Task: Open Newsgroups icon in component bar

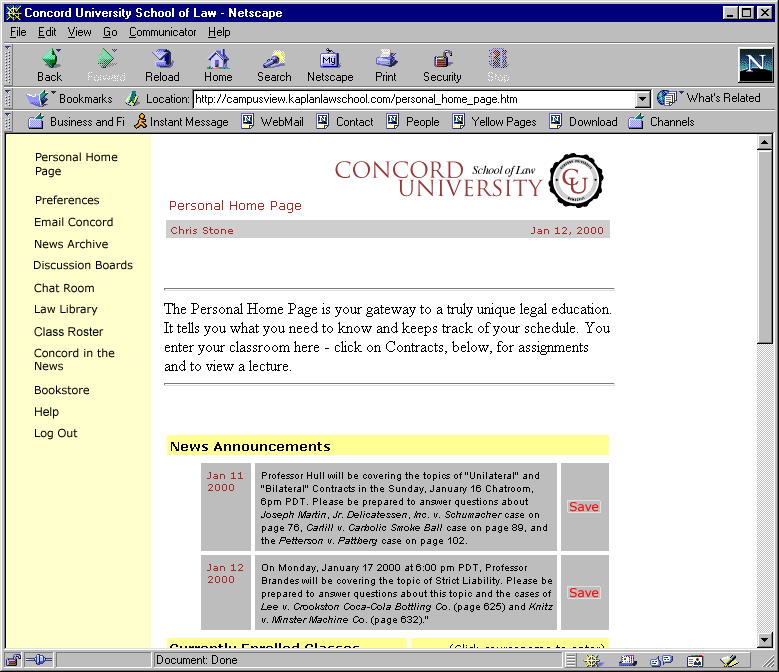Action: point(661,661)
